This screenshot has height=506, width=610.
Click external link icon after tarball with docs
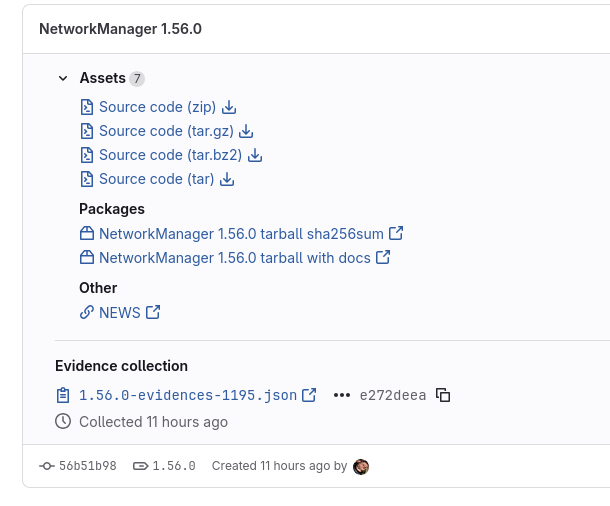click(383, 257)
